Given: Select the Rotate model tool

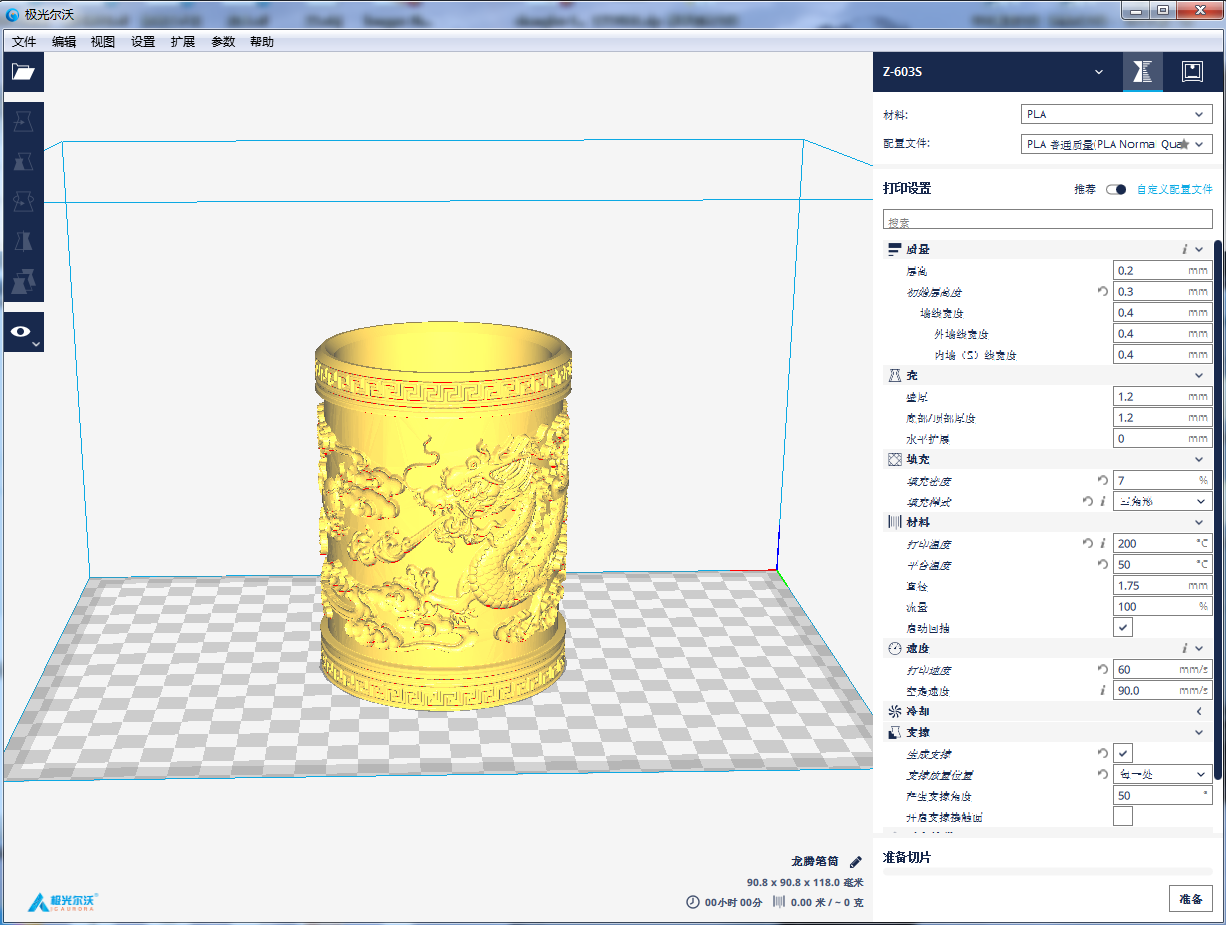Looking at the screenshot, I should [x=23, y=202].
